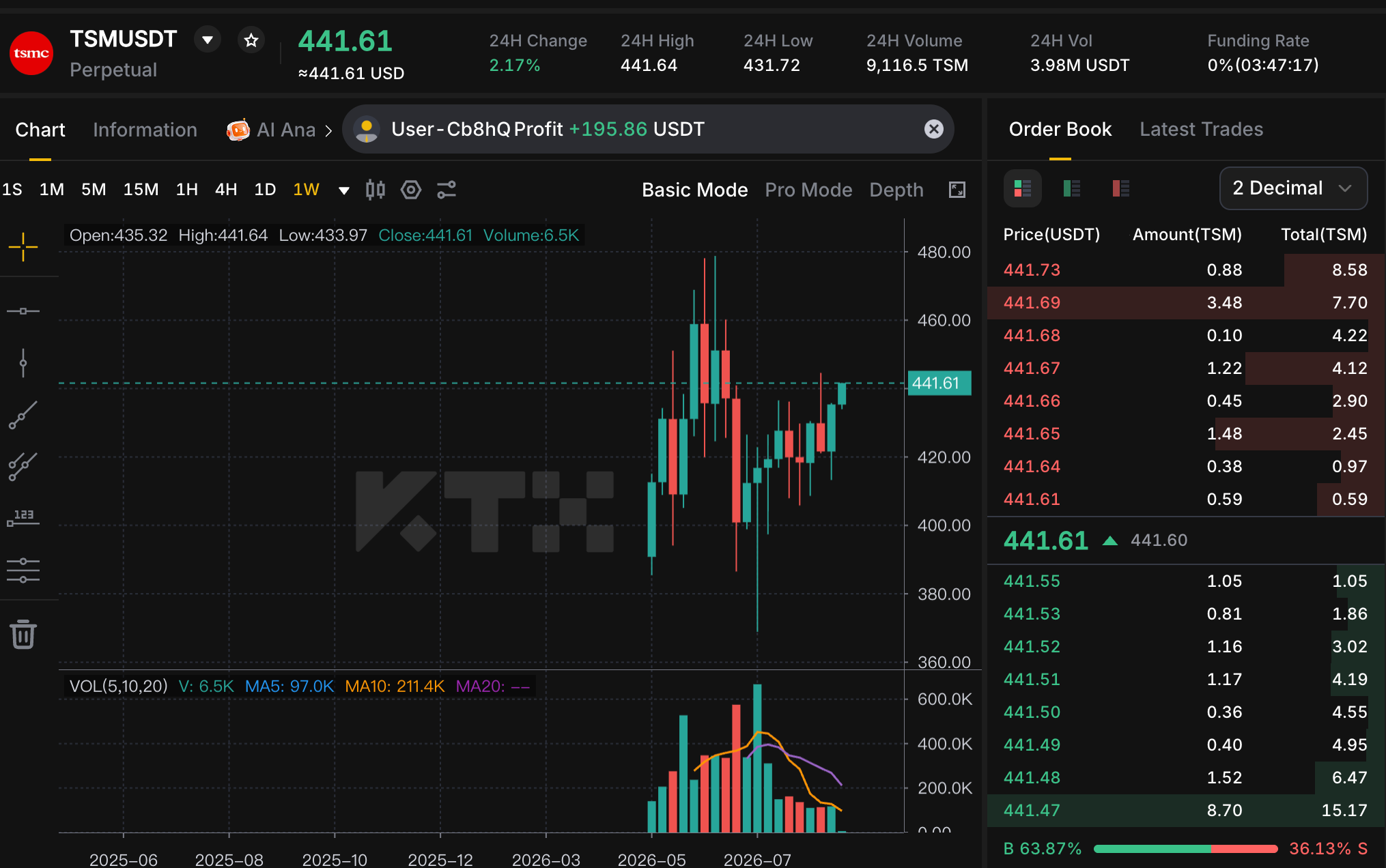Click the 441.61 price label on chart axis

coord(939,383)
